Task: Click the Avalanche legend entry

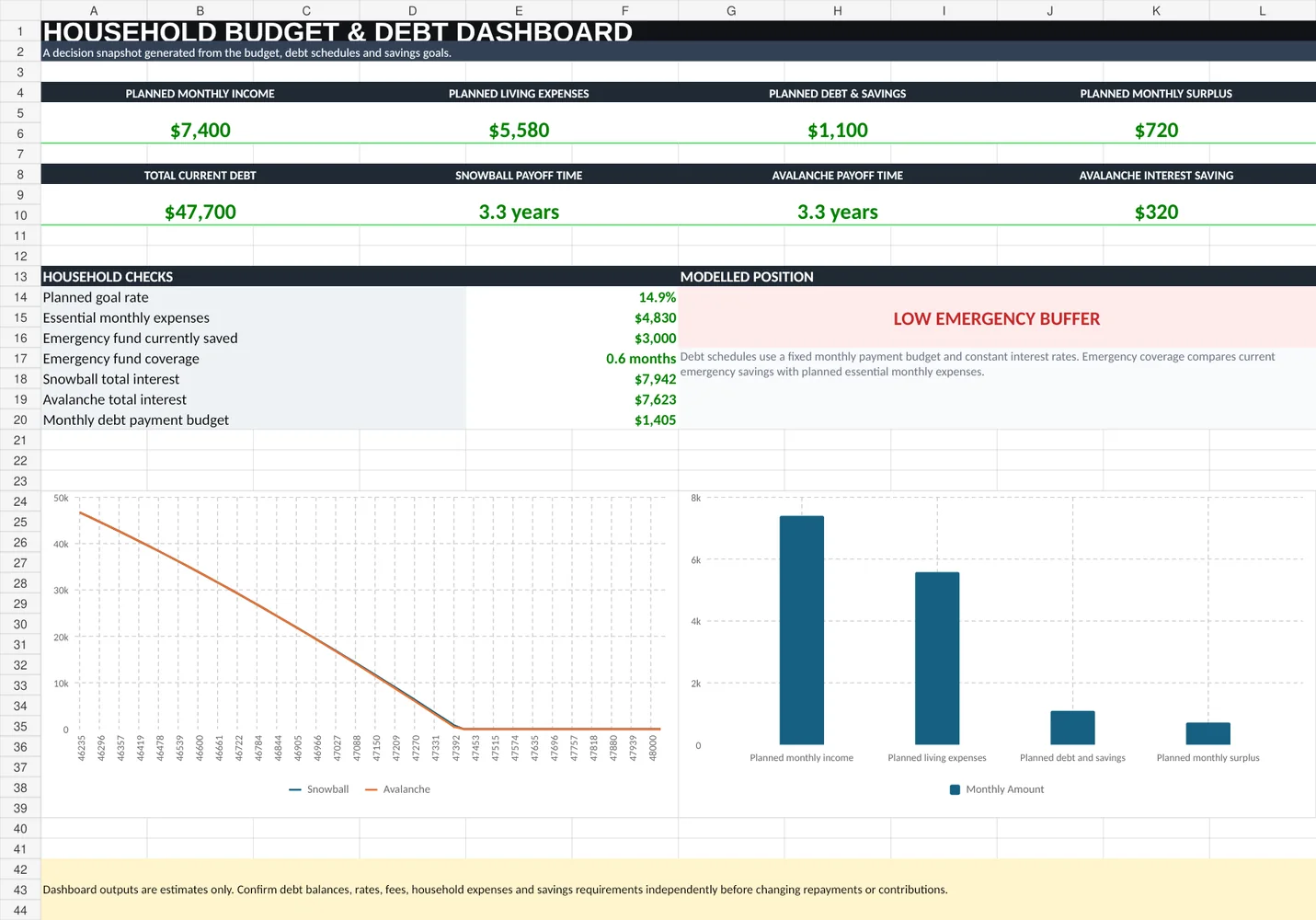Action: (397, 789)
